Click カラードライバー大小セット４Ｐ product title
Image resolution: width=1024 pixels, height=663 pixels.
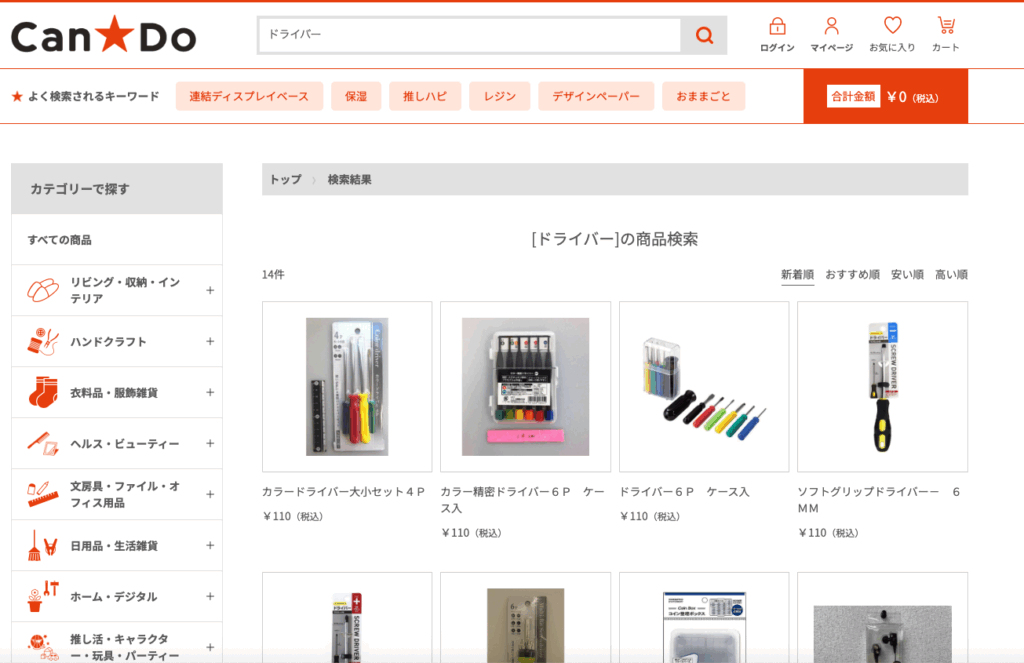[x=344, y=492]
